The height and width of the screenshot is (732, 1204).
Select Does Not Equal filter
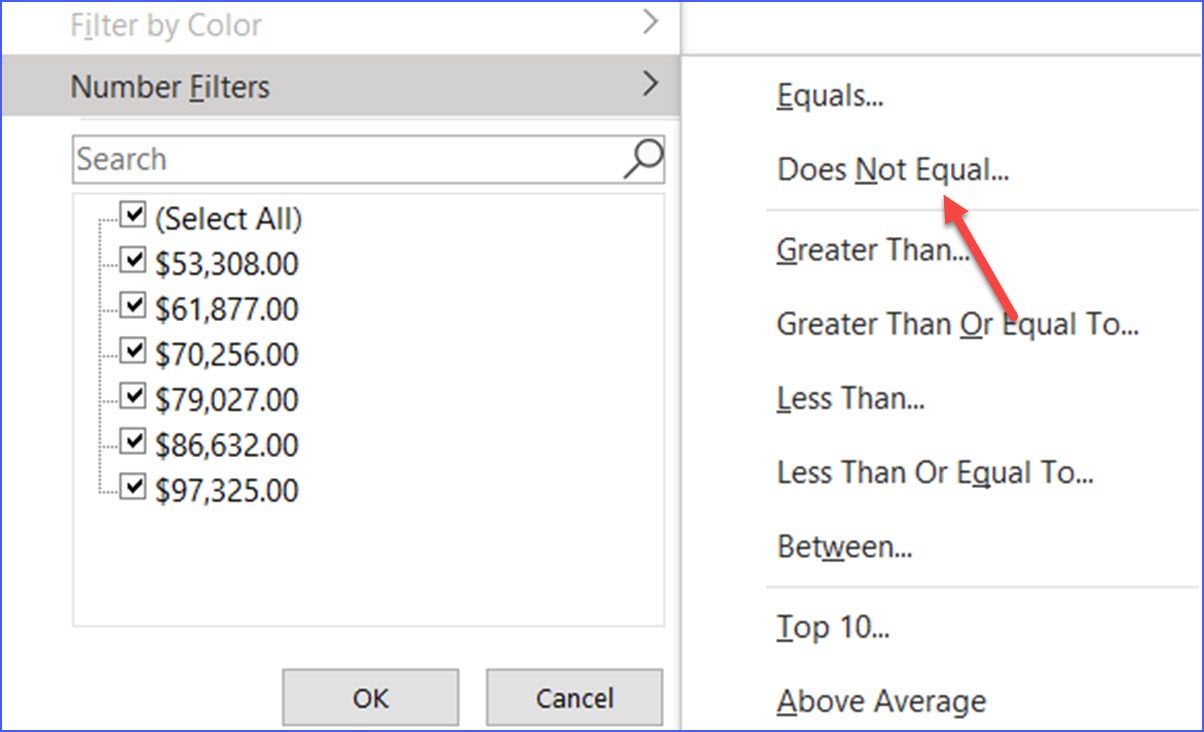[893, 169]
